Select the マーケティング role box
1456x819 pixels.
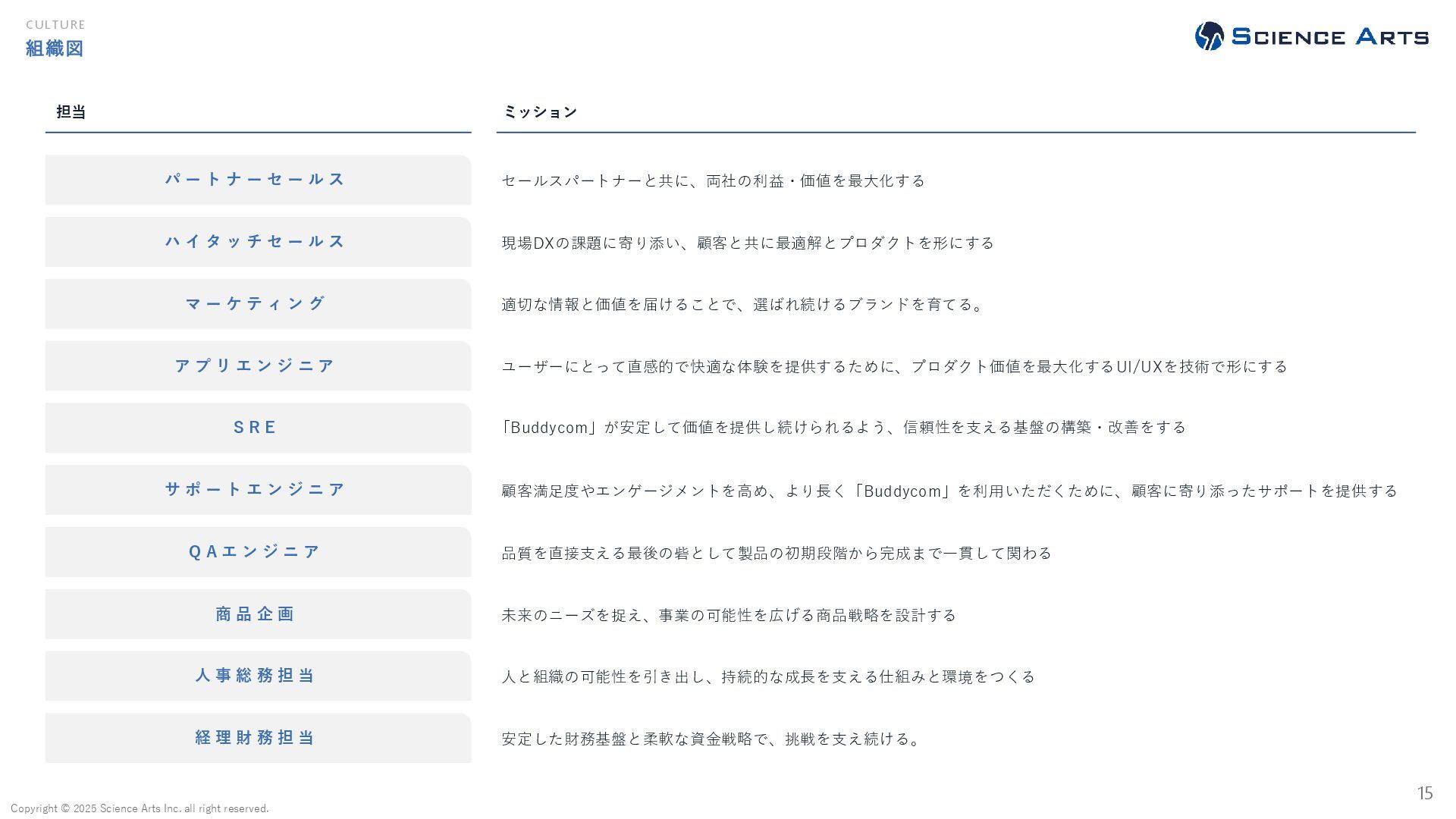258,304
